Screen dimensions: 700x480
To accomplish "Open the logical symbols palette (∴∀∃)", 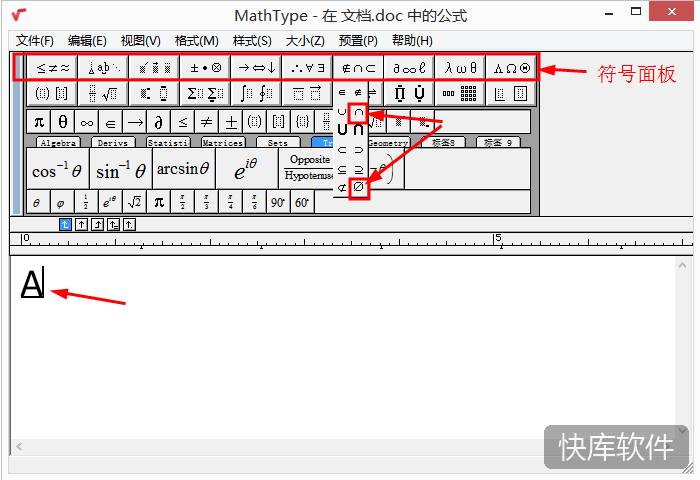I will point(308,68).
